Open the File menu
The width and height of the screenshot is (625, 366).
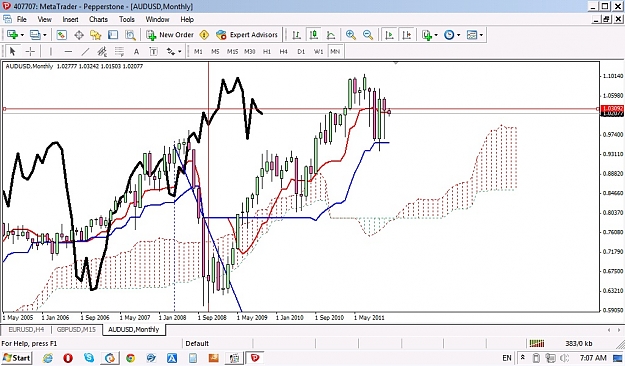[22, 19]
